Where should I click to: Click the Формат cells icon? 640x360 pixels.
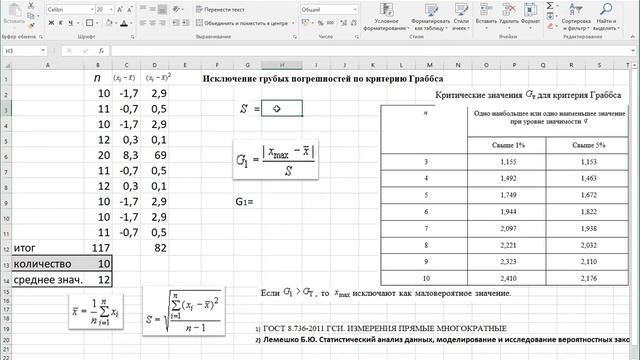[530, 9]
